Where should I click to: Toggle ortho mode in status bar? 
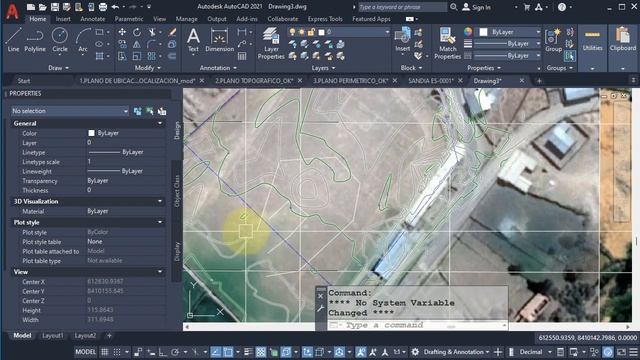162,352
